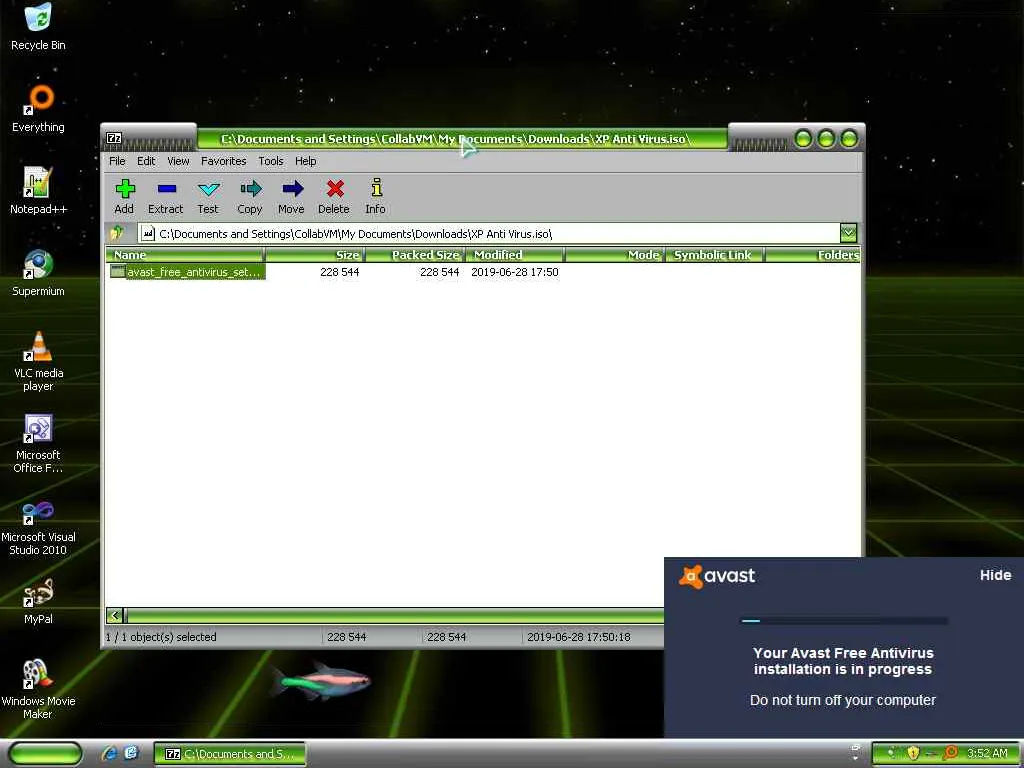Screen dimensions: 1024x768
Task: Select the Everything desktop shortcut
Action: 38,109
